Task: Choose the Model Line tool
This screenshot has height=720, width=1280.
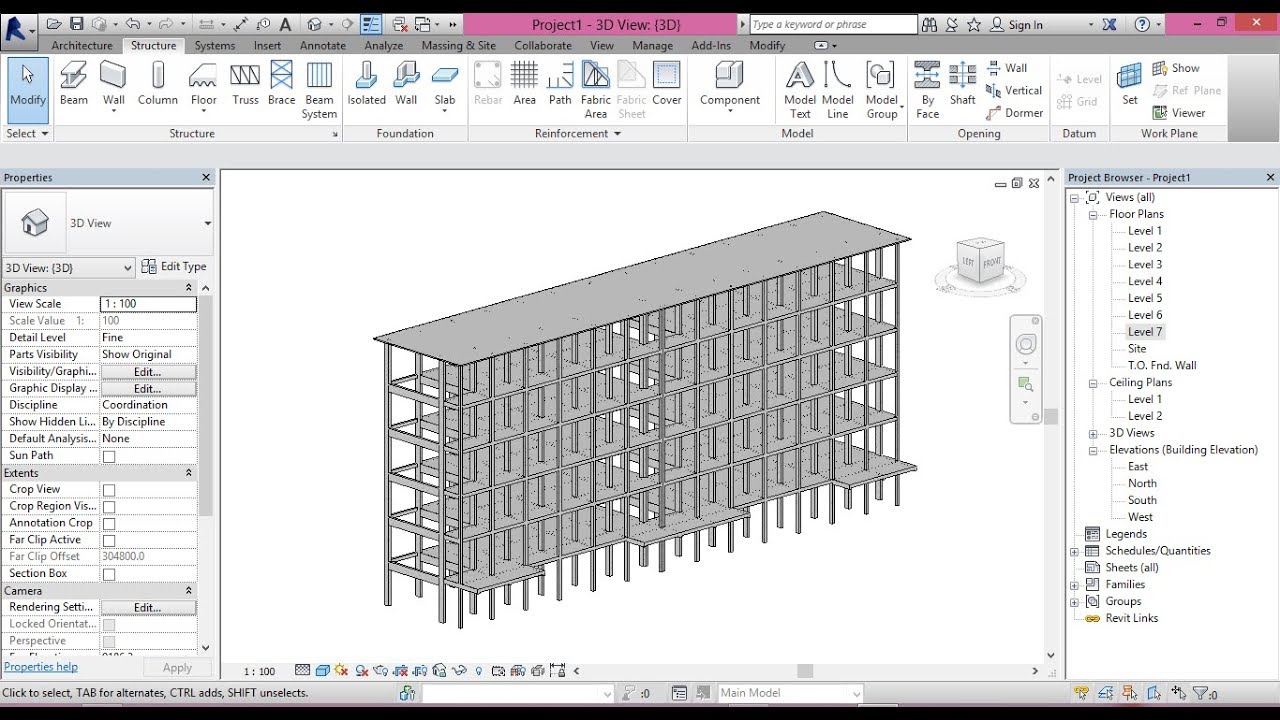Action: 838,90
